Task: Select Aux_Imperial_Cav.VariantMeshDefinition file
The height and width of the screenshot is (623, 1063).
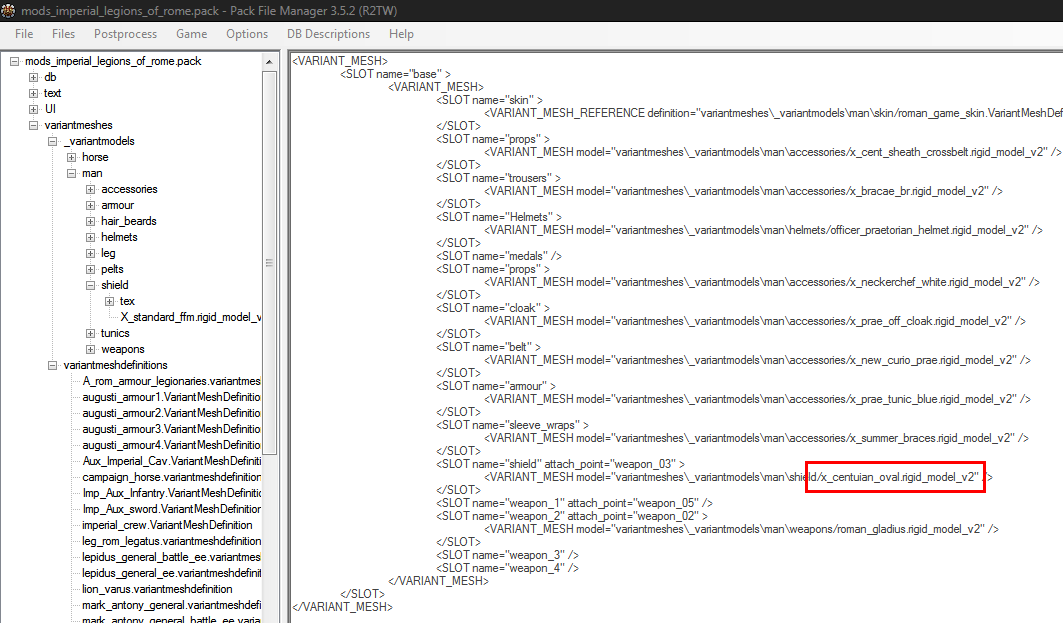Action: point(172,461)
